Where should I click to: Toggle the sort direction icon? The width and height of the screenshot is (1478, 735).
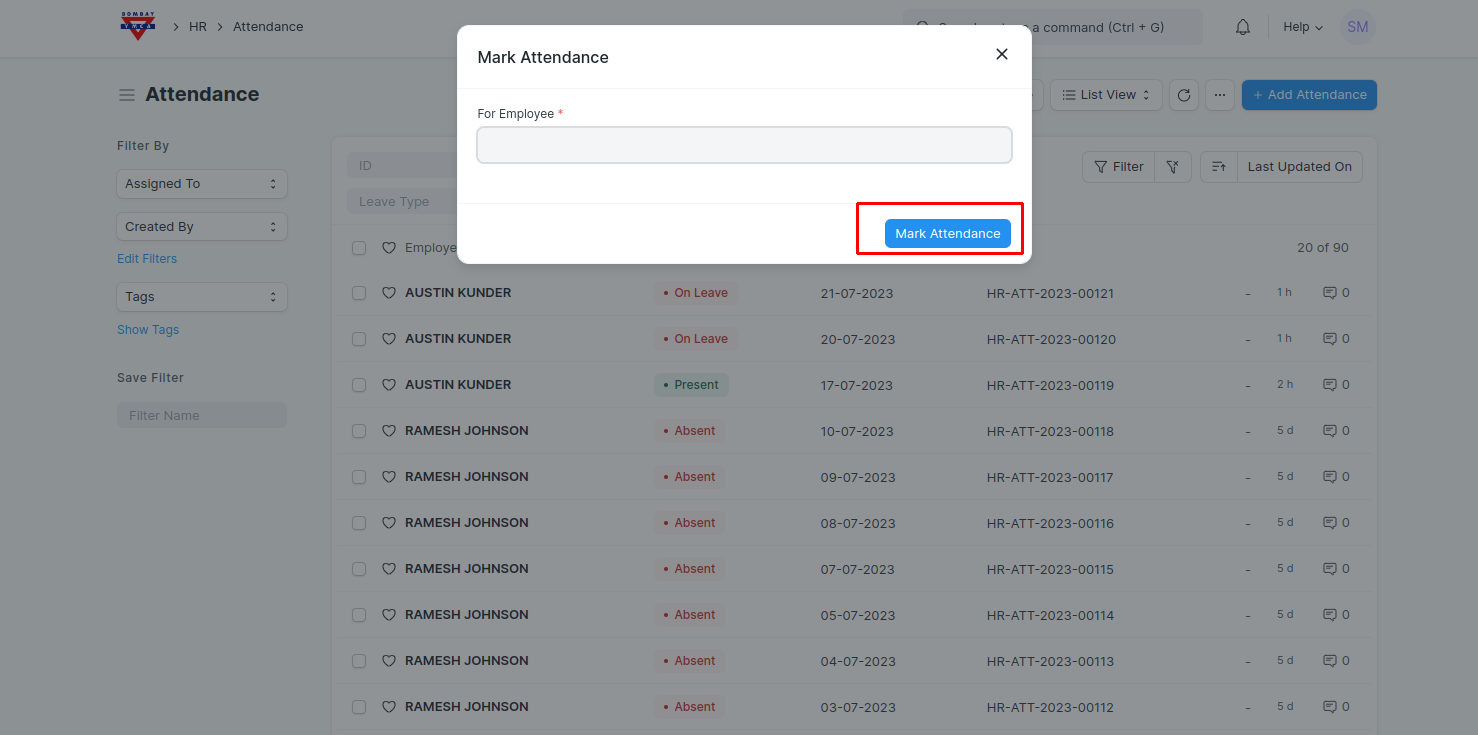pyautogui.click(x=1218, y=167)
